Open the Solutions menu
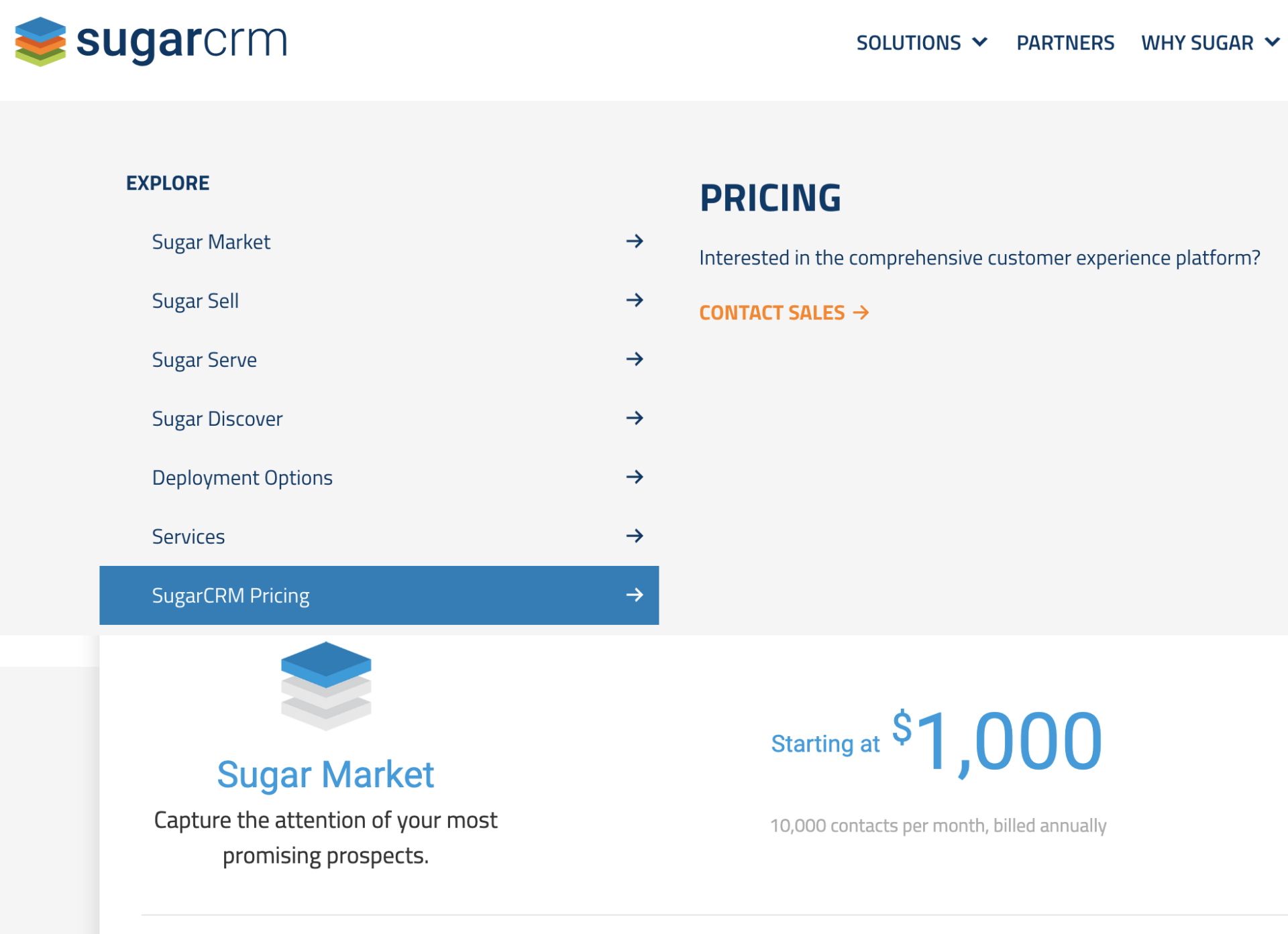Image resolution: width=1288 pixels, height=934 pixels. 922,42
